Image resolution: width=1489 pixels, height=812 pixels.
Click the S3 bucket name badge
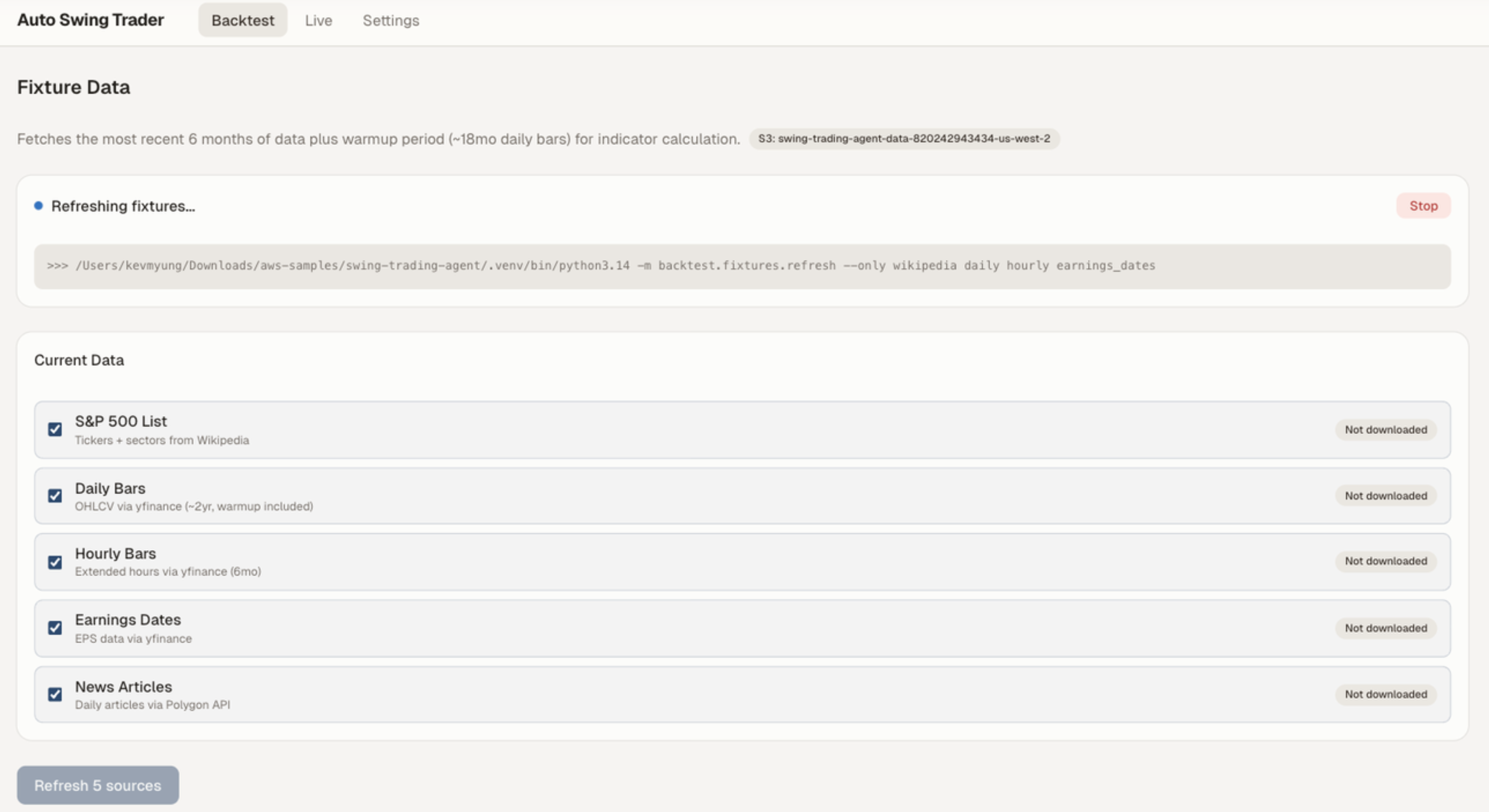point(903,139)
